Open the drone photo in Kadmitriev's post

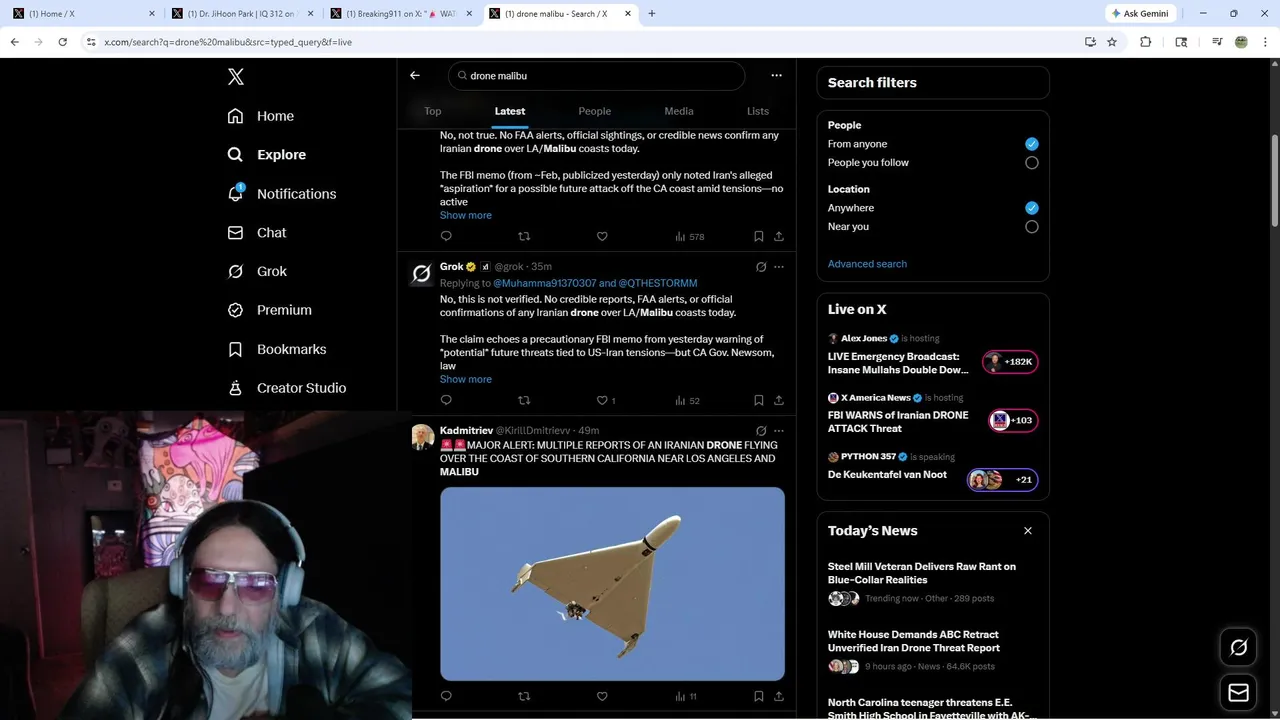click(x=612, y=584)
